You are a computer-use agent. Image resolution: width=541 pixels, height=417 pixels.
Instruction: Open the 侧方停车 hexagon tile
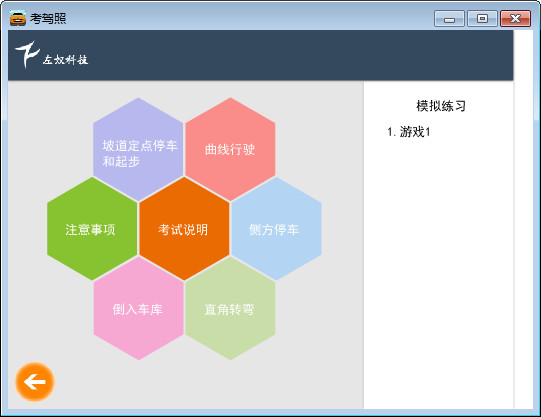[276, 229]
